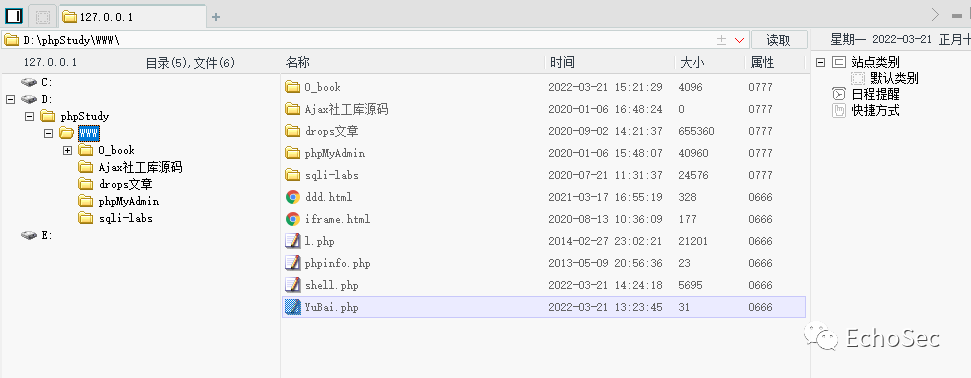Click the C: drive icon in tree
Image resolution: width=971 pixels, height=378 pixels.
(28, 82)
